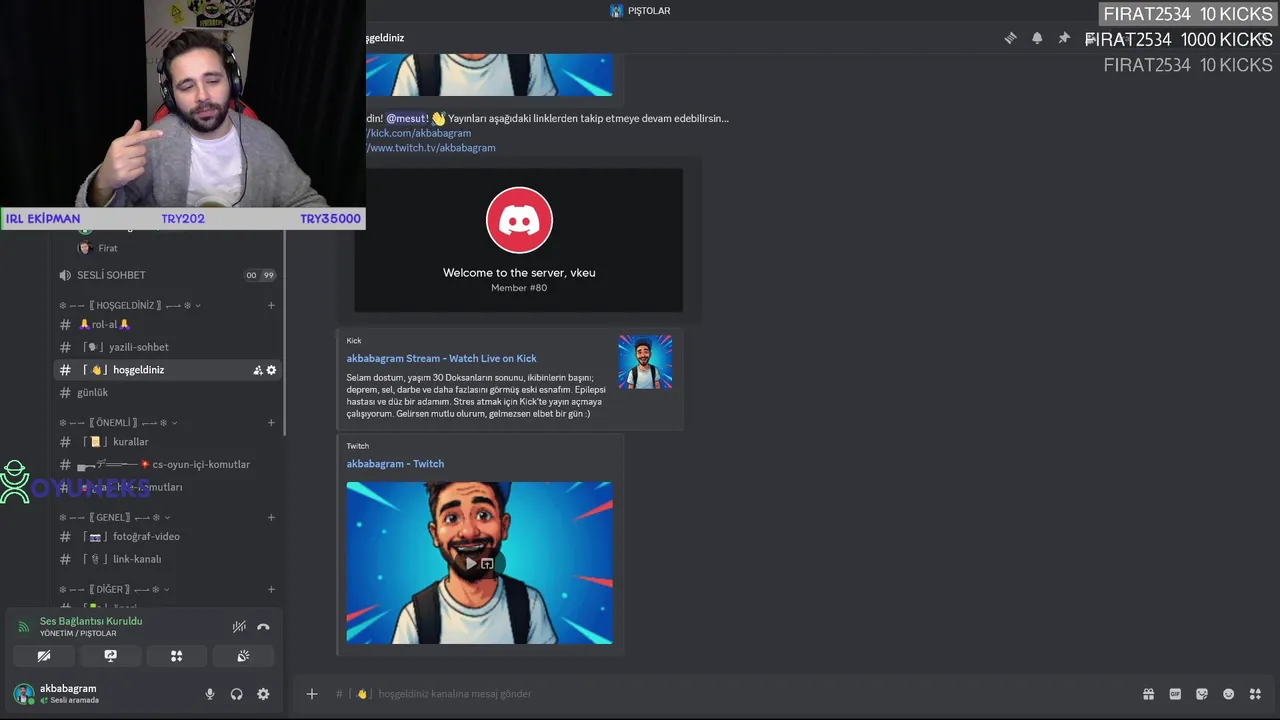This screenshot has width=1280, height=720.
Task: Open attachment plus button in message bar
Action: point(312,694)
